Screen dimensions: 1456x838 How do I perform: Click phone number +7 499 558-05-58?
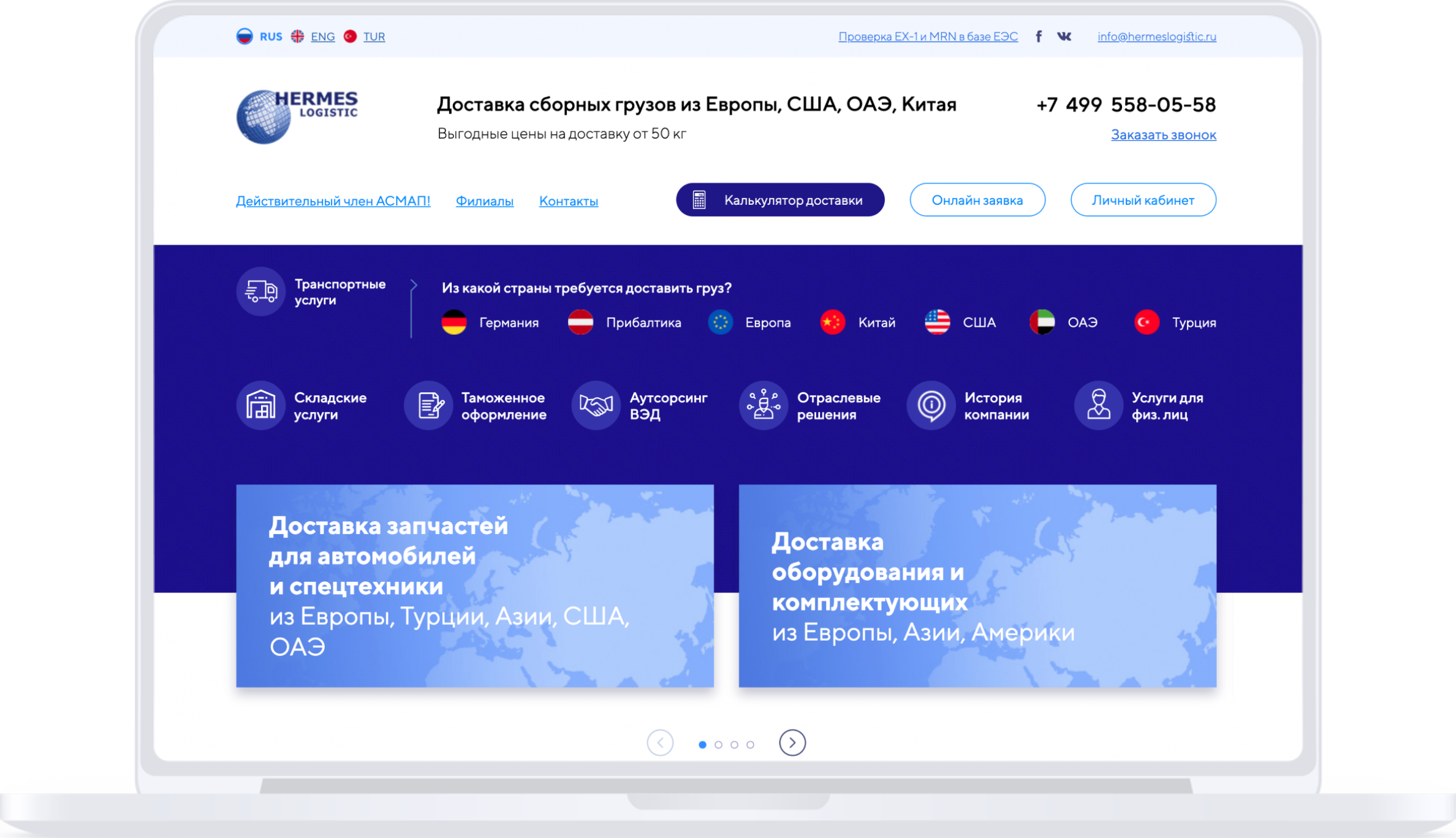(x=1126, y=105)
